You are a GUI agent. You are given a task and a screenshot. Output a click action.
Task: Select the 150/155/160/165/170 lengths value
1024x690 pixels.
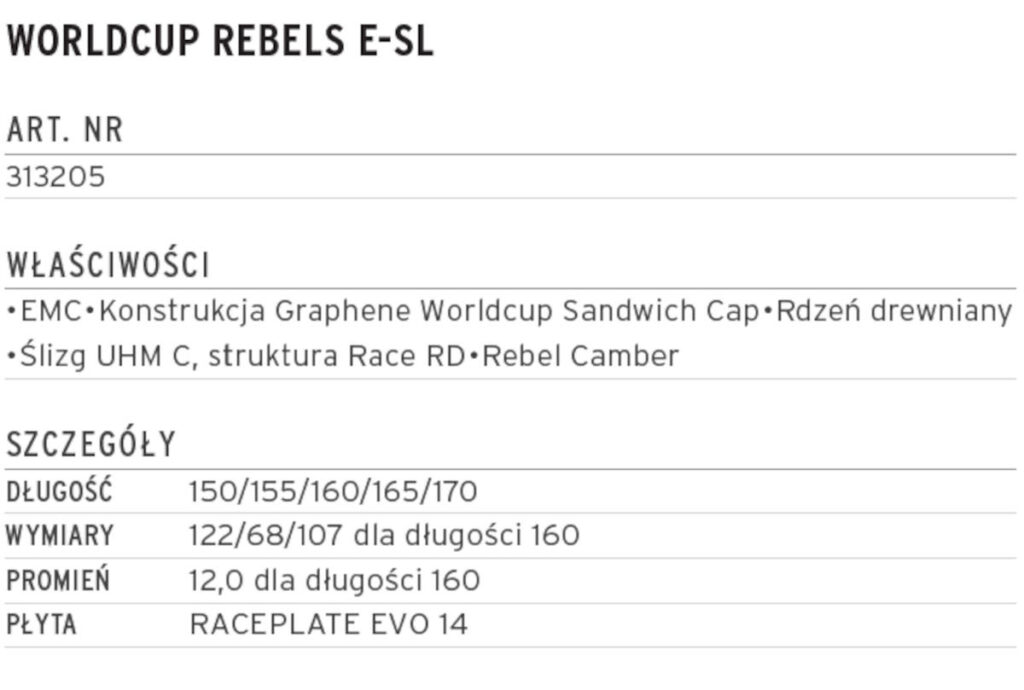[x=333, y=492]
